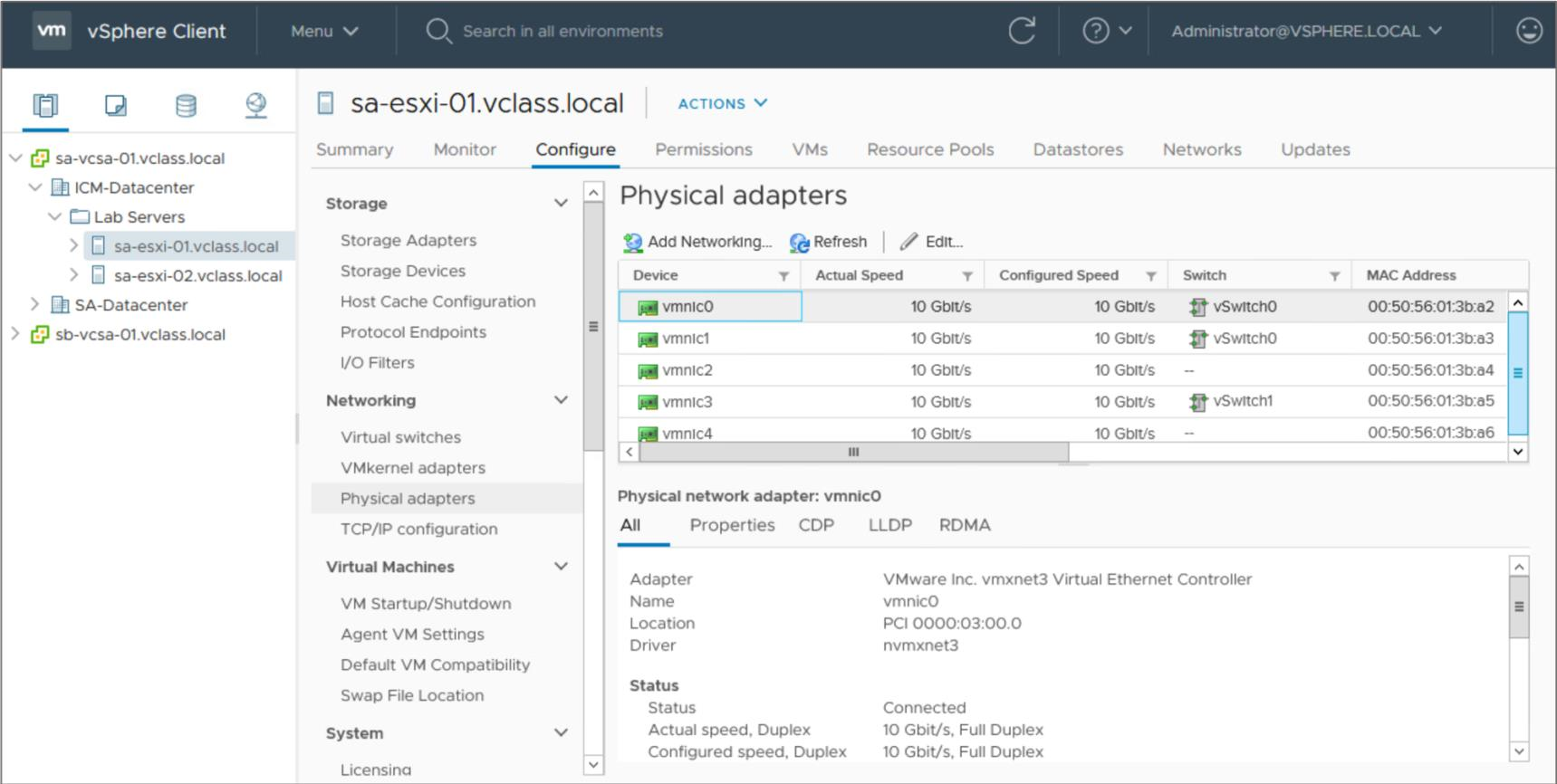Open the Storage inventory view
The image size is (1557, 784).
tap(186, 106)
